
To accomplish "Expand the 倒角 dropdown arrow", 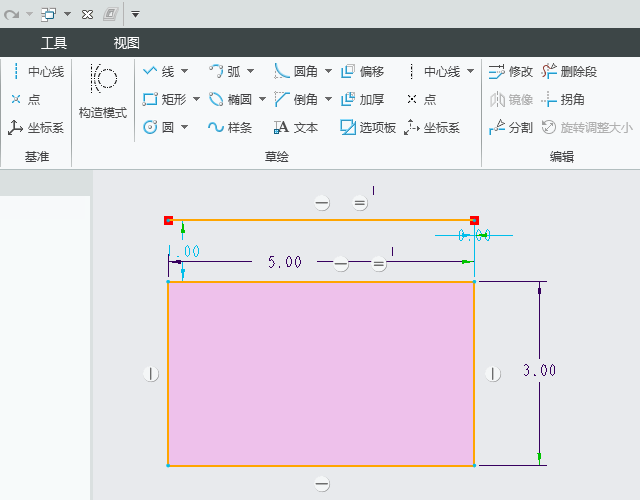I will point(329,99).
